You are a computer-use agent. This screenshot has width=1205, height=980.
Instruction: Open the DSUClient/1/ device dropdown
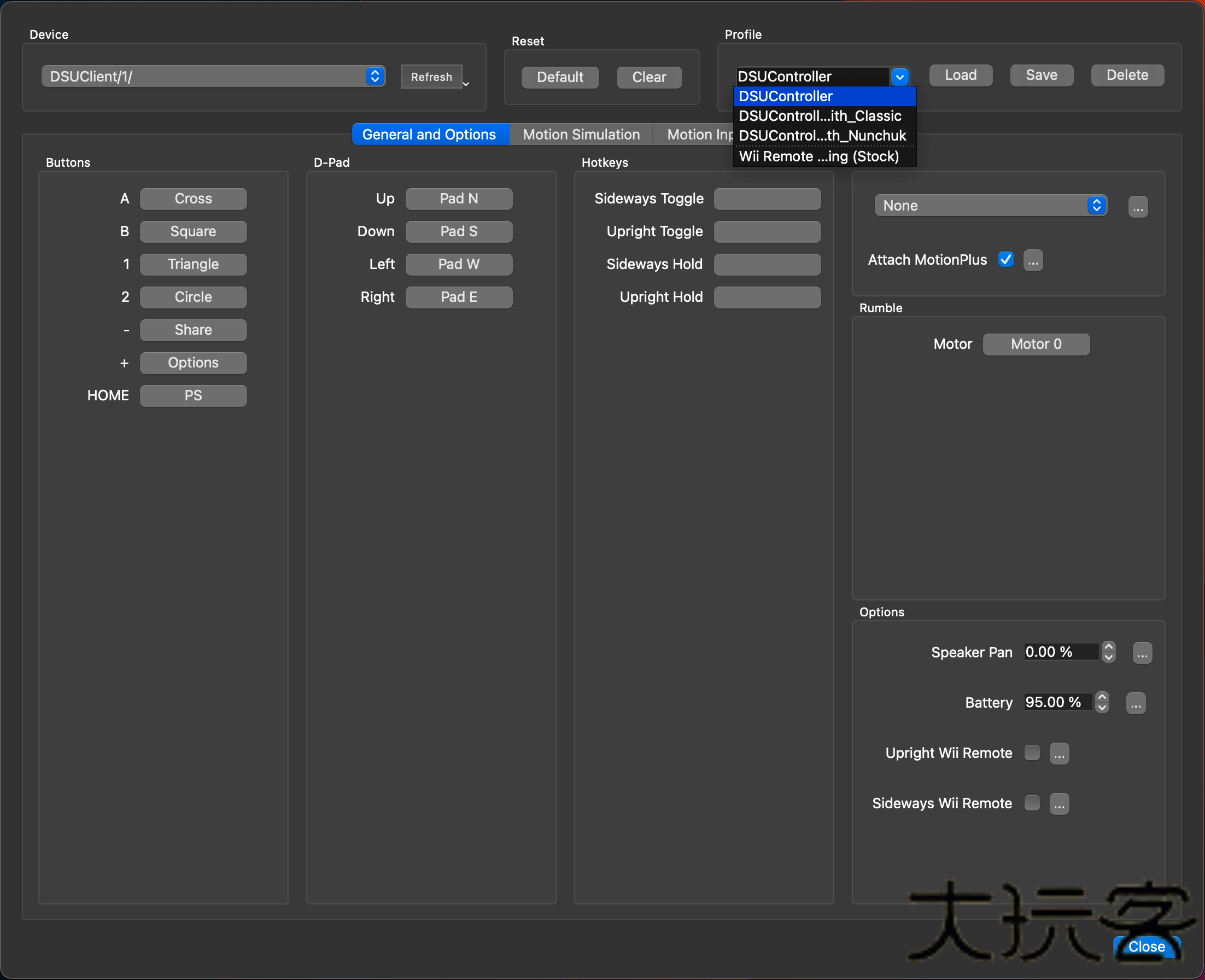(x=213, y=76)
